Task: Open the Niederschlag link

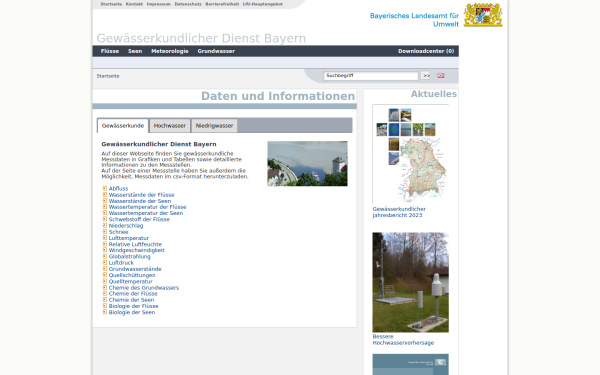Action: click(126, 225)
